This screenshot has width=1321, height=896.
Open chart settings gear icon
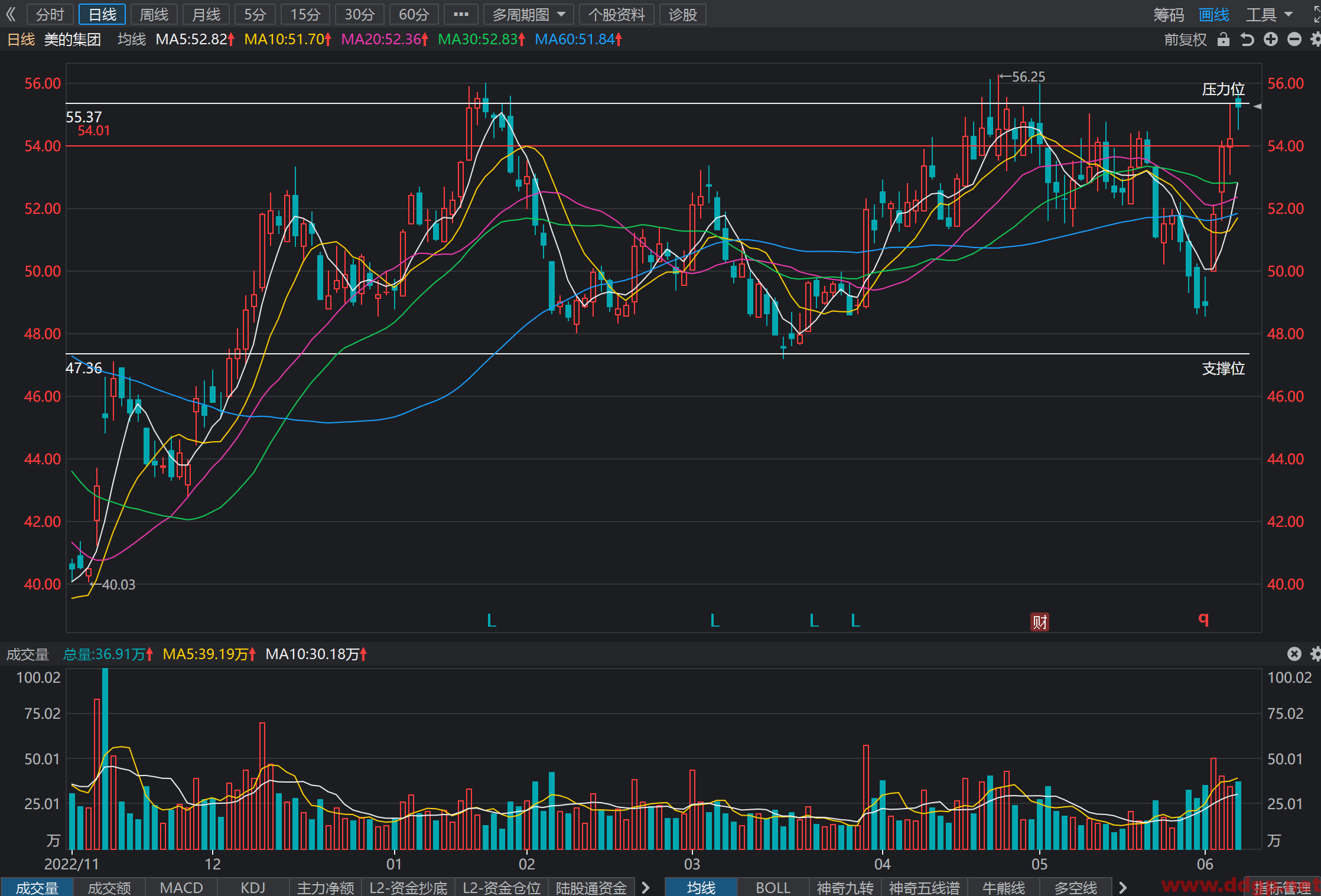tap(1316, 40)
